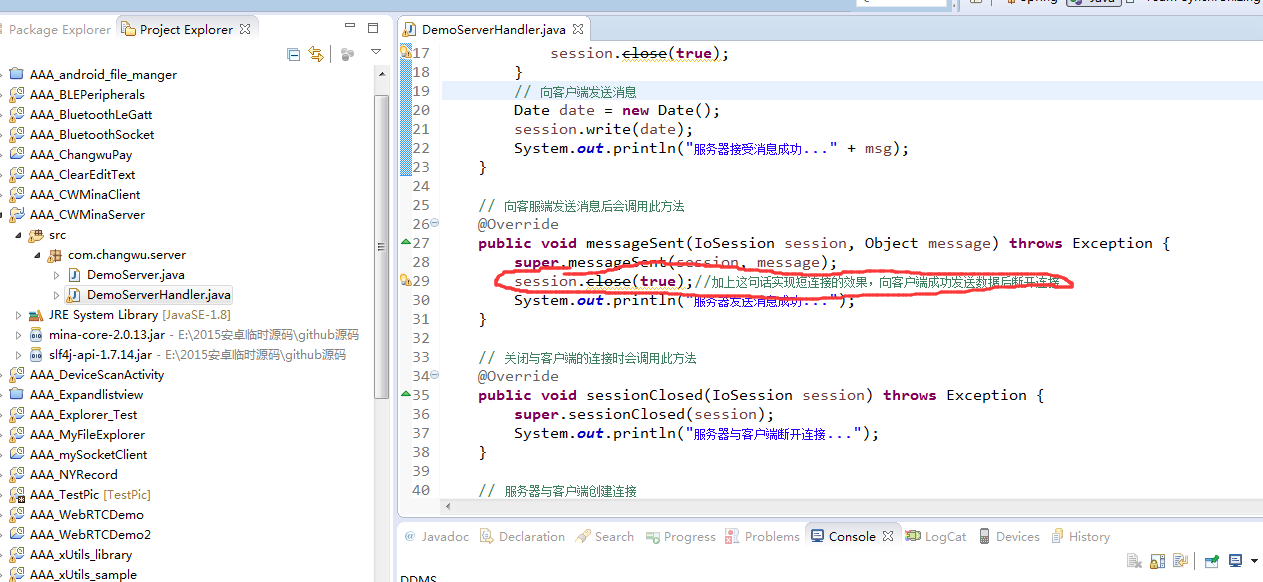
Task: Select AAA_xUtils_sample project
Action: coord(84,574)
